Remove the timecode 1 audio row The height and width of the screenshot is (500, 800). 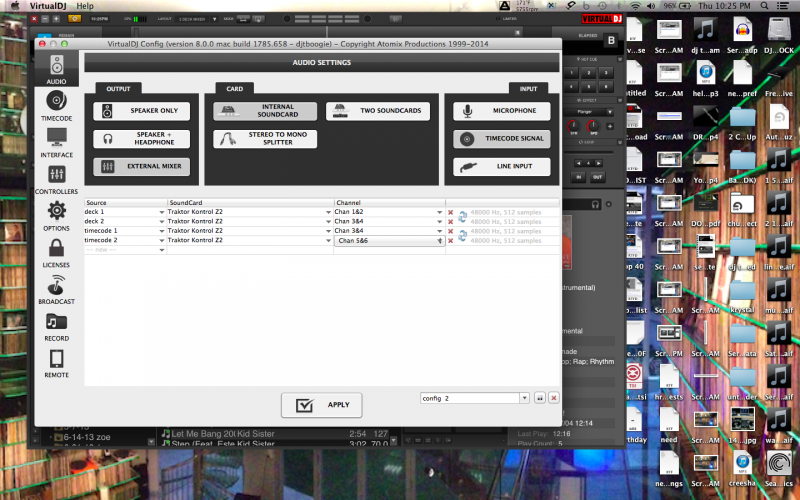pyautogui.click(x=451, y=231)
